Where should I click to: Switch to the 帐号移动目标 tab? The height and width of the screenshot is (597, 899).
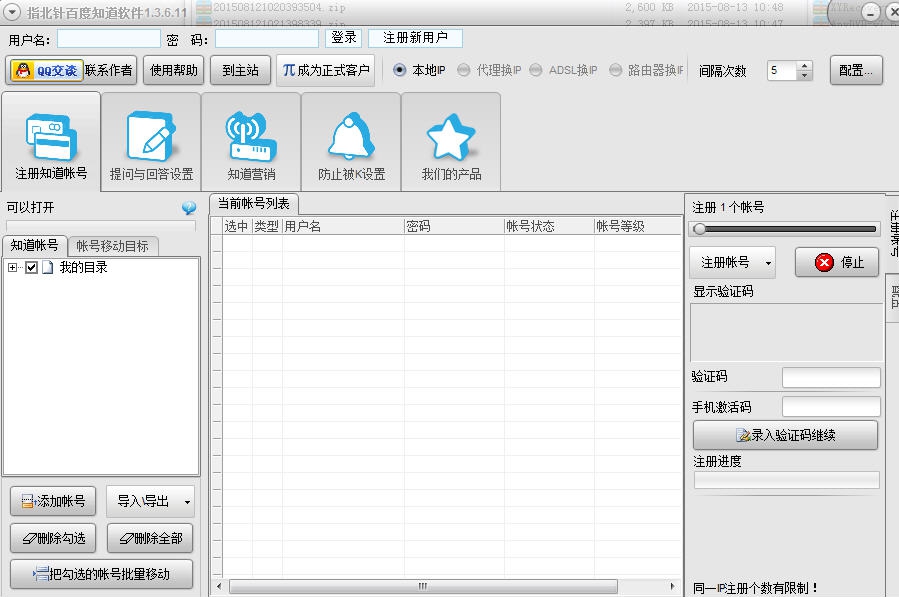(x=114, y=243)
